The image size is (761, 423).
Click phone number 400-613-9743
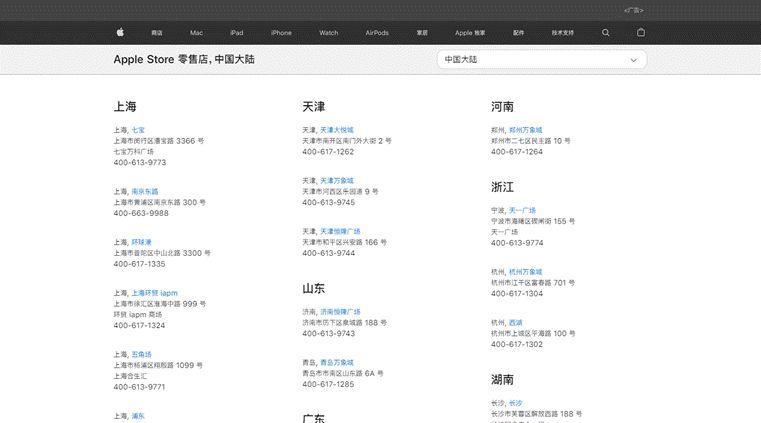coord(329,333)
